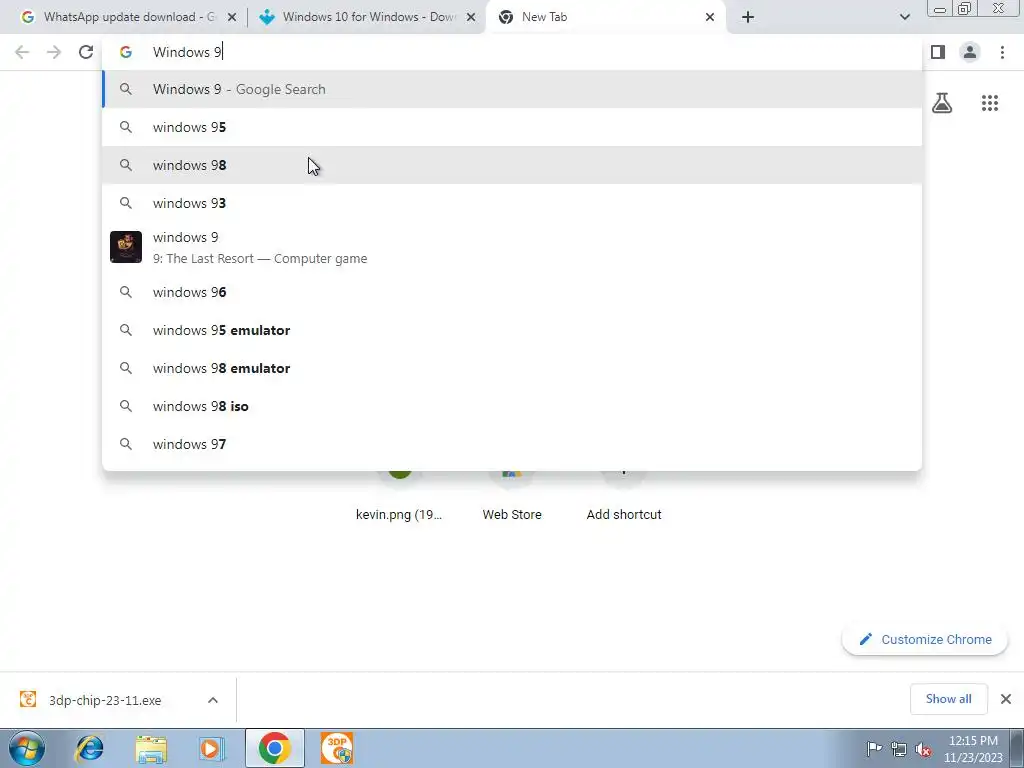Close the New Tab tab
1024x768 pixels.
[x=710, y=17]
